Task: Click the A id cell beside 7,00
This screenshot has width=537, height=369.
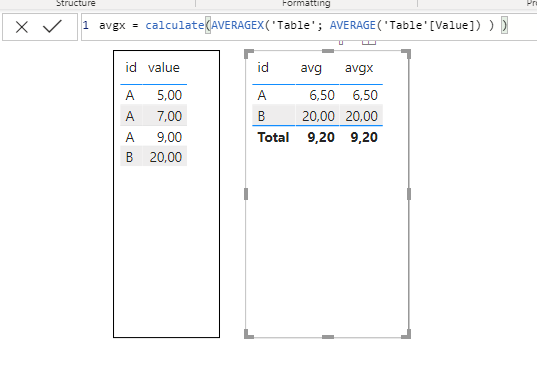Action: click(x=130, y=116)
